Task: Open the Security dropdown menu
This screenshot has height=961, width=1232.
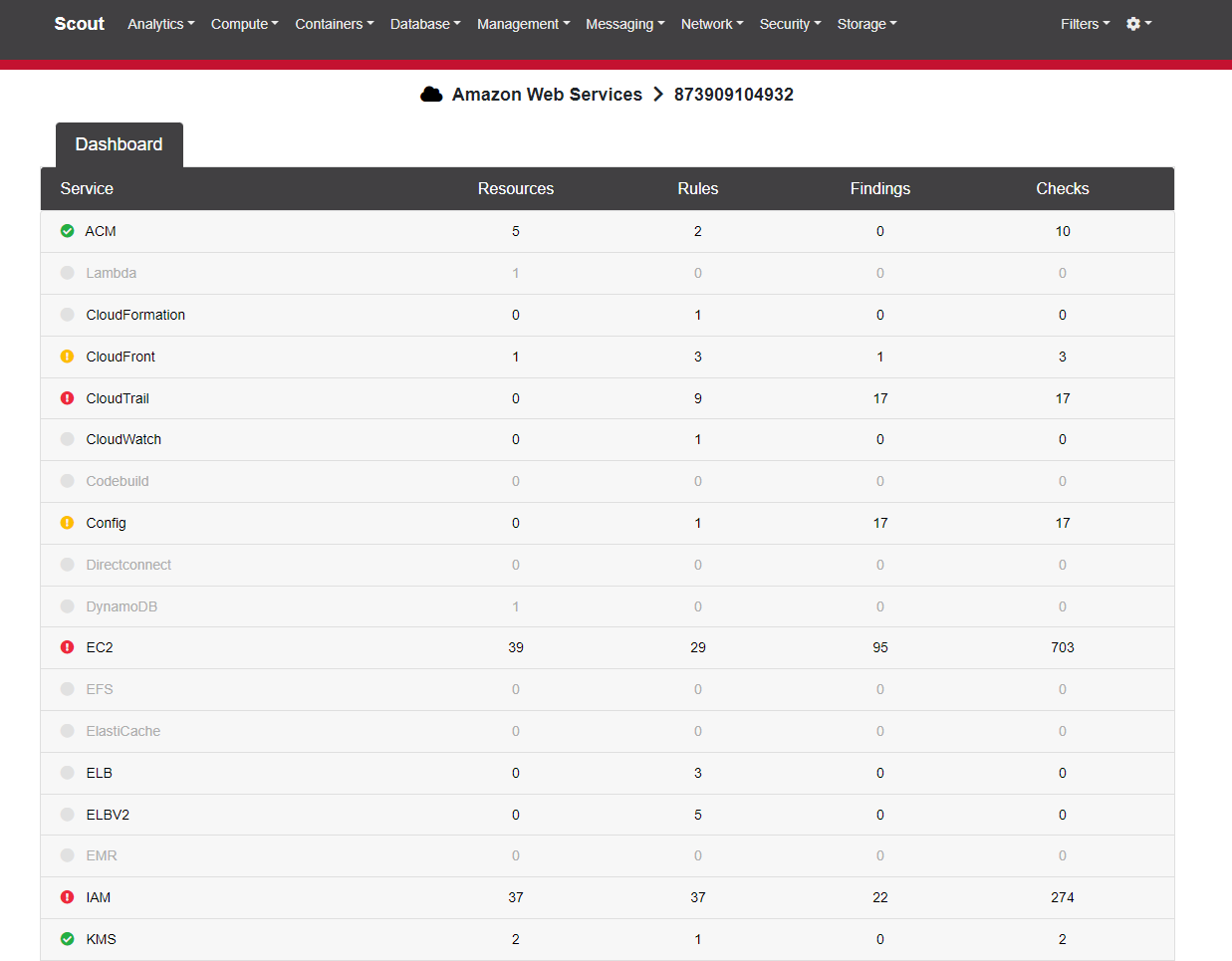Action: click(x=790, y=24)
